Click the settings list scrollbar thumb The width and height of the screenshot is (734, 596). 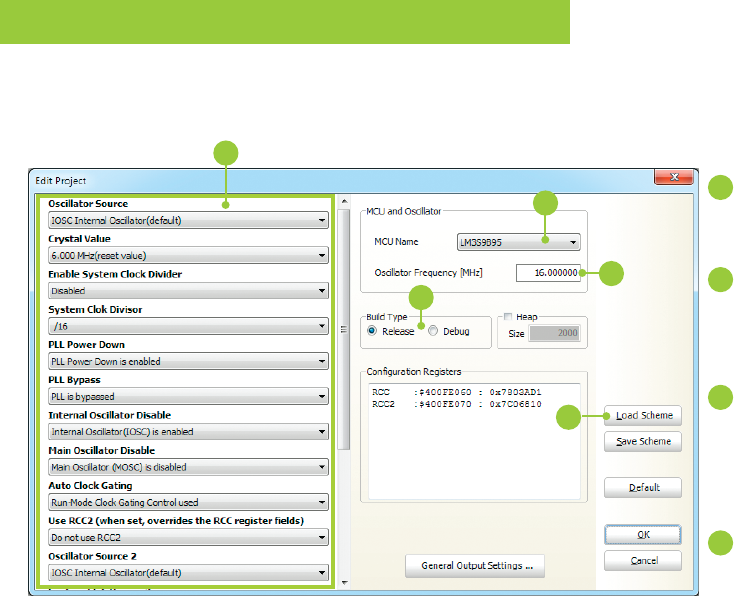[344, 329]
